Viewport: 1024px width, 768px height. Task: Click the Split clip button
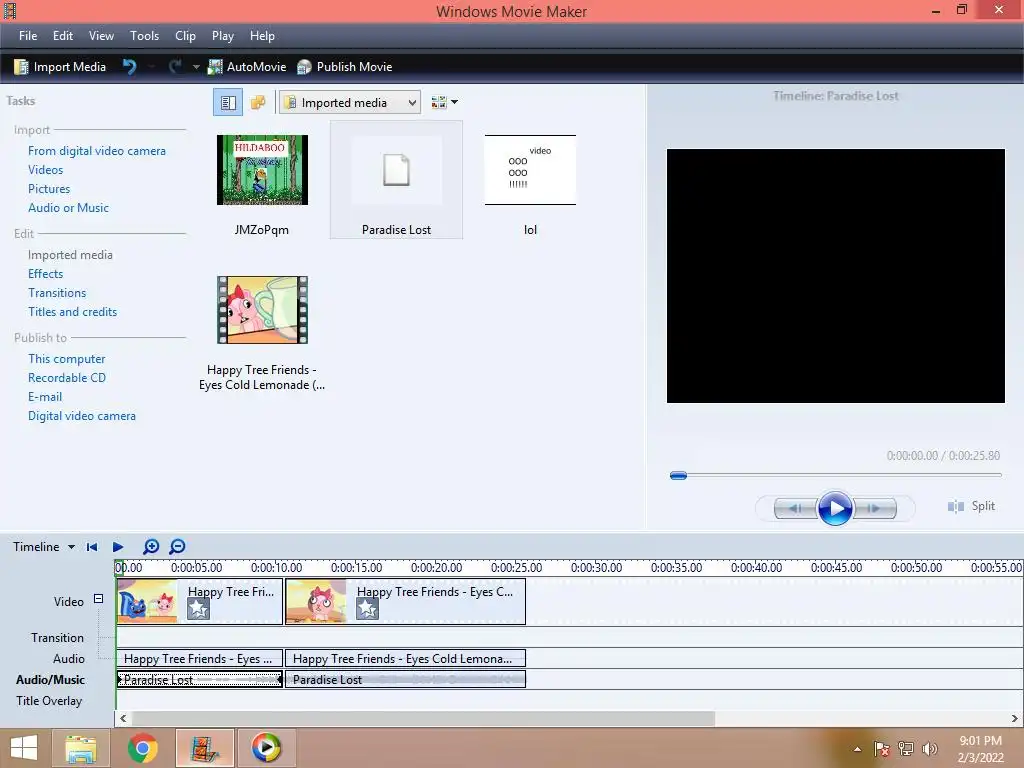pyautogui.click(x=971, y=506)
